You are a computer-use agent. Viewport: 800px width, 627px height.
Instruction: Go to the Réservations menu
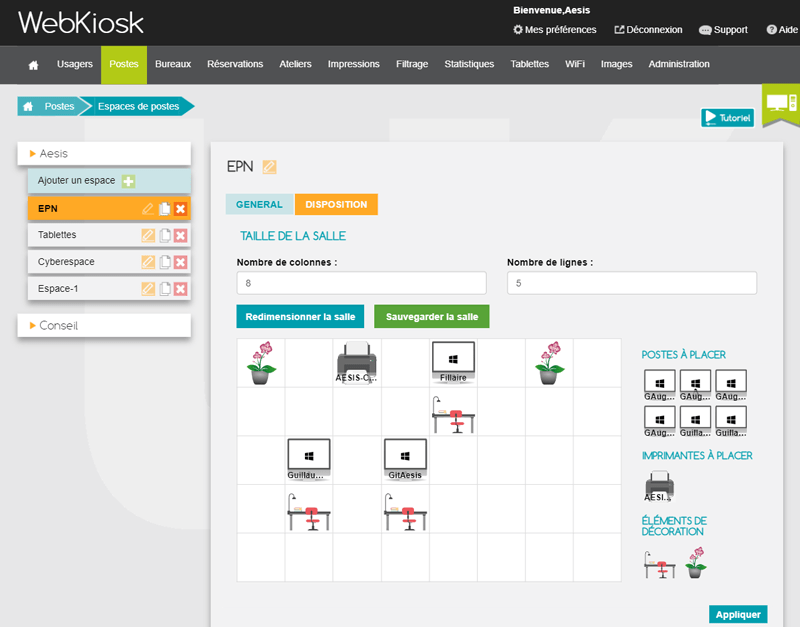coord(235,64)
